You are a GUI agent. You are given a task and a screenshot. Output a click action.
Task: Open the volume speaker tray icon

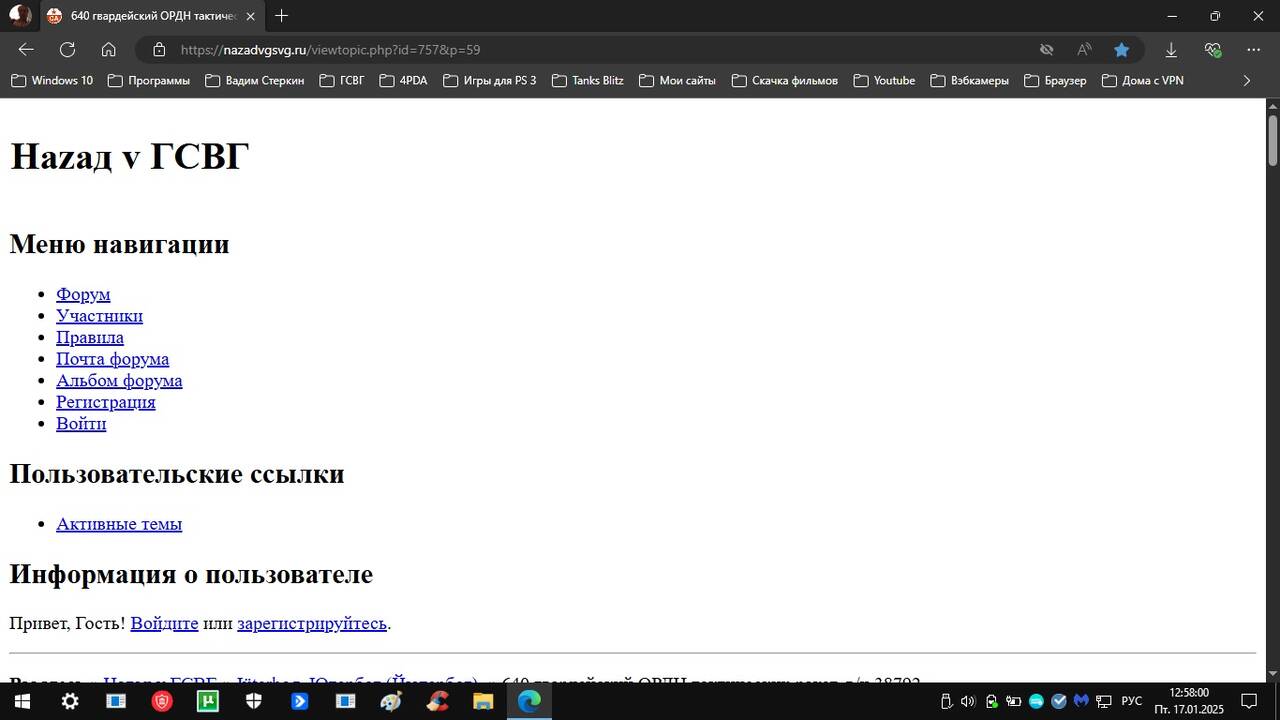tap(968, 701)
